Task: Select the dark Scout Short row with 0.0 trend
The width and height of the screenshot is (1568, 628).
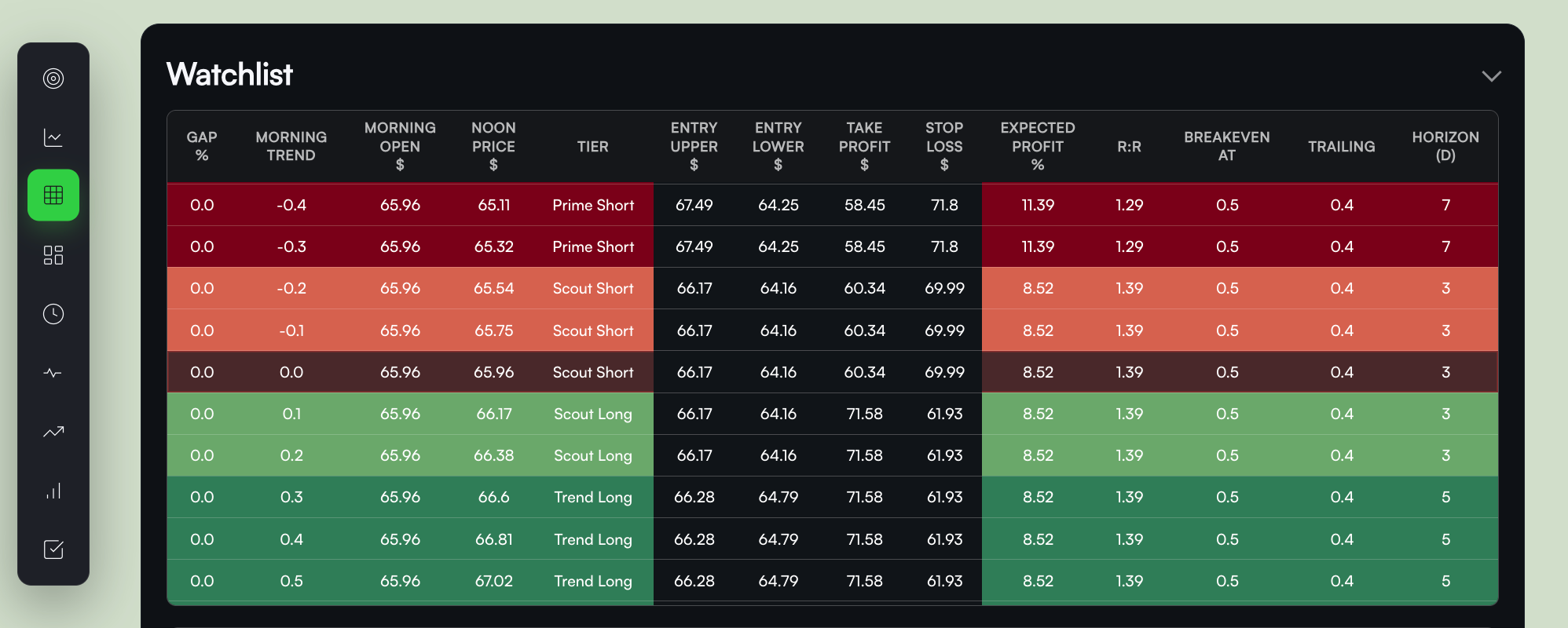Action: 592,372
